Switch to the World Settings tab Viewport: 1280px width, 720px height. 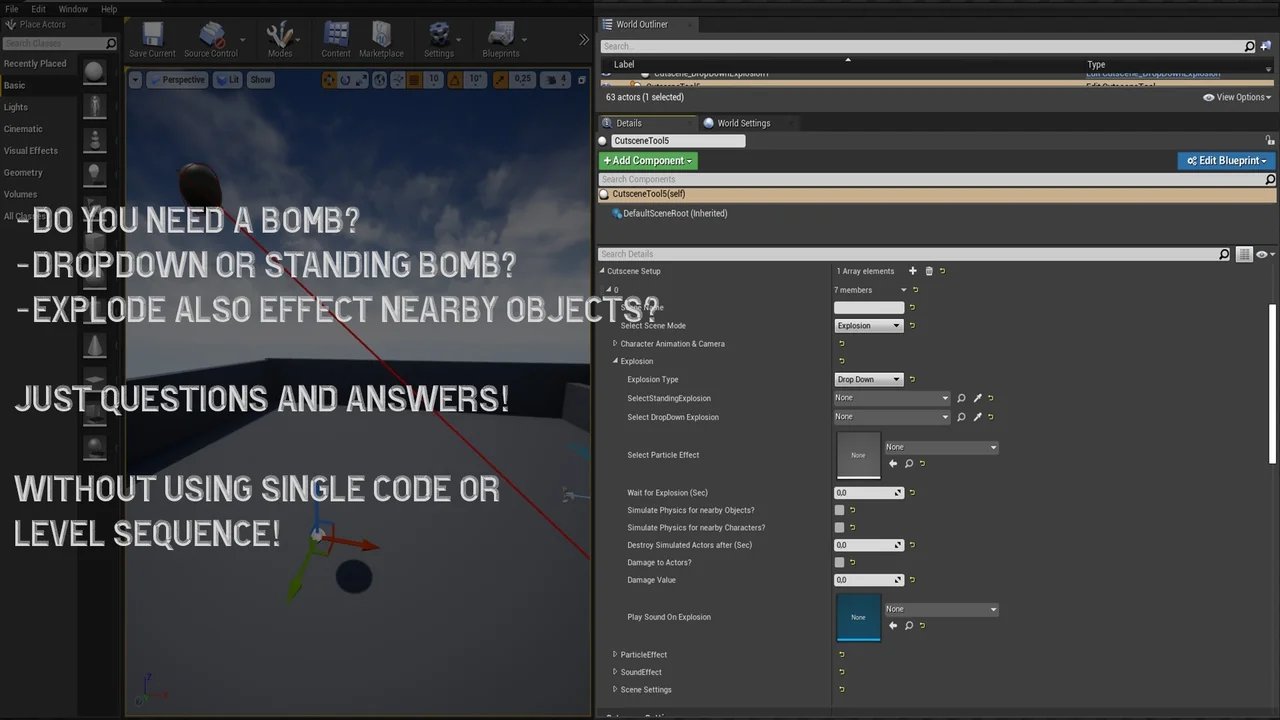click(x=743, y=123)
